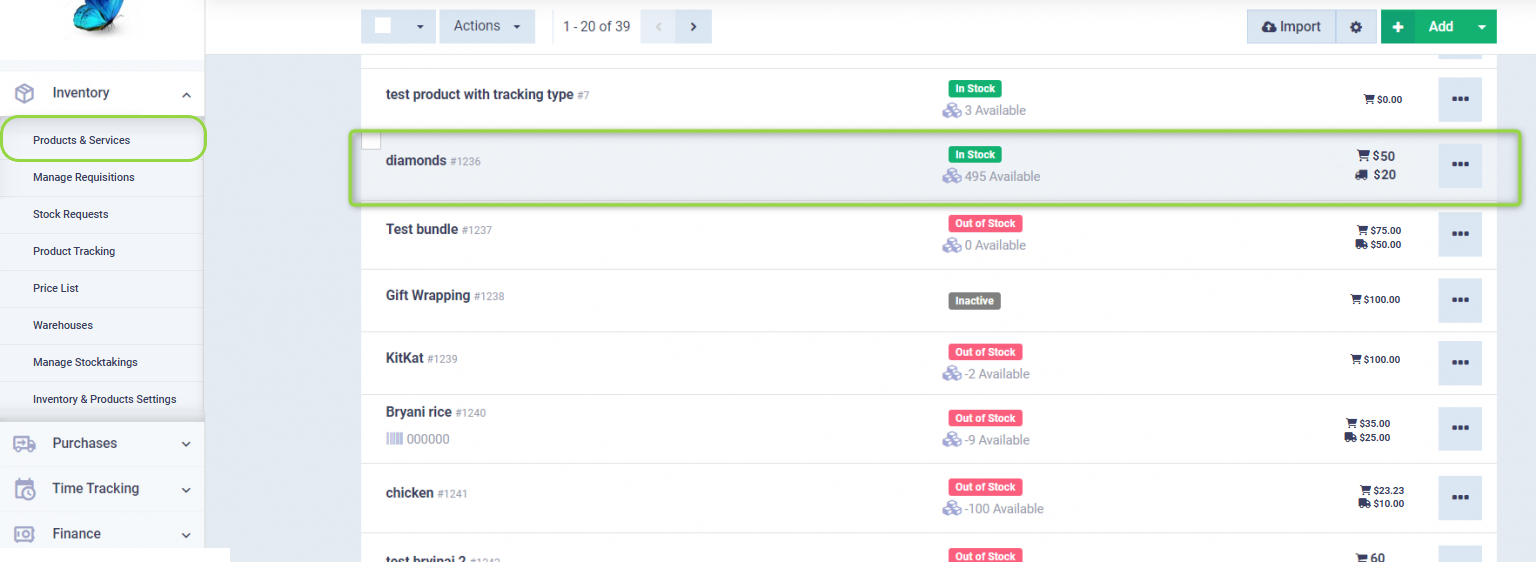Expand the Add button dropdown arrow
Screen dimensions: 1536x562
pyautogui.click(x=1481, y=27)
